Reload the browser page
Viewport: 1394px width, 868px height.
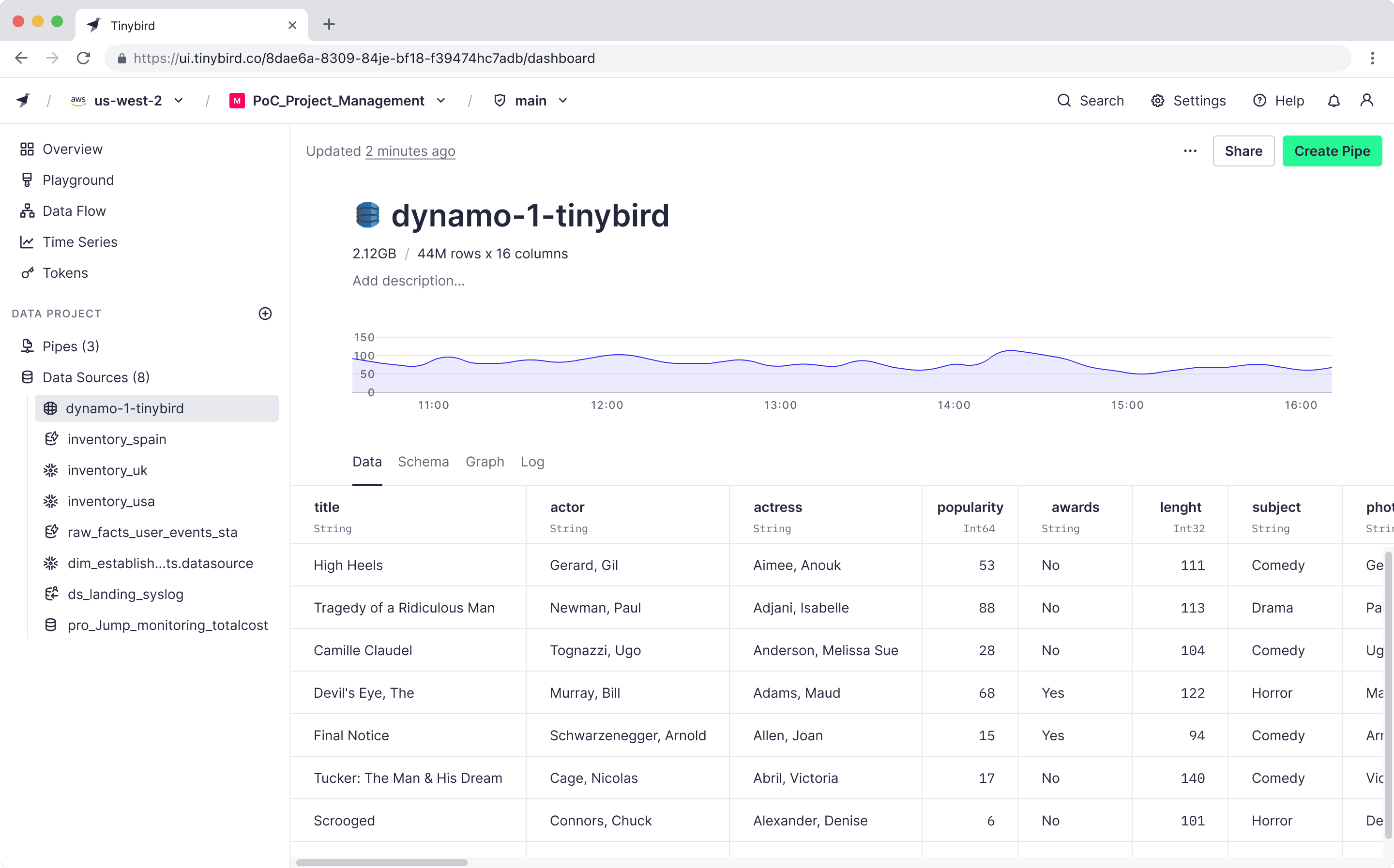click(84, 58)
